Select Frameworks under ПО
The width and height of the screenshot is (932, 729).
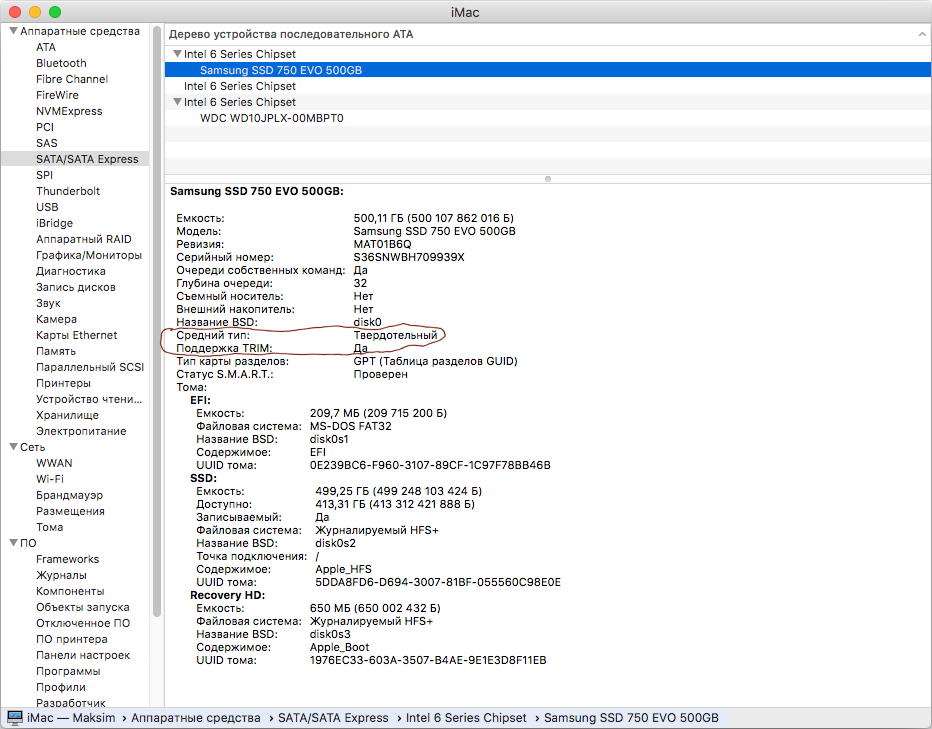coord(67,560)
